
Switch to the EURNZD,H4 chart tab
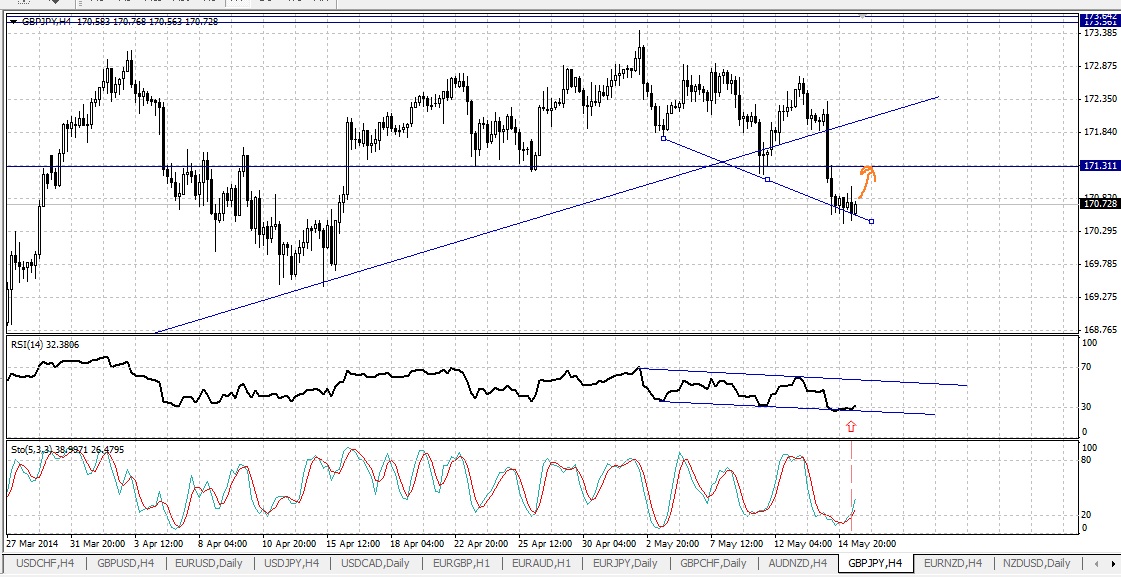pyautogui.click(x=953, y=563)
